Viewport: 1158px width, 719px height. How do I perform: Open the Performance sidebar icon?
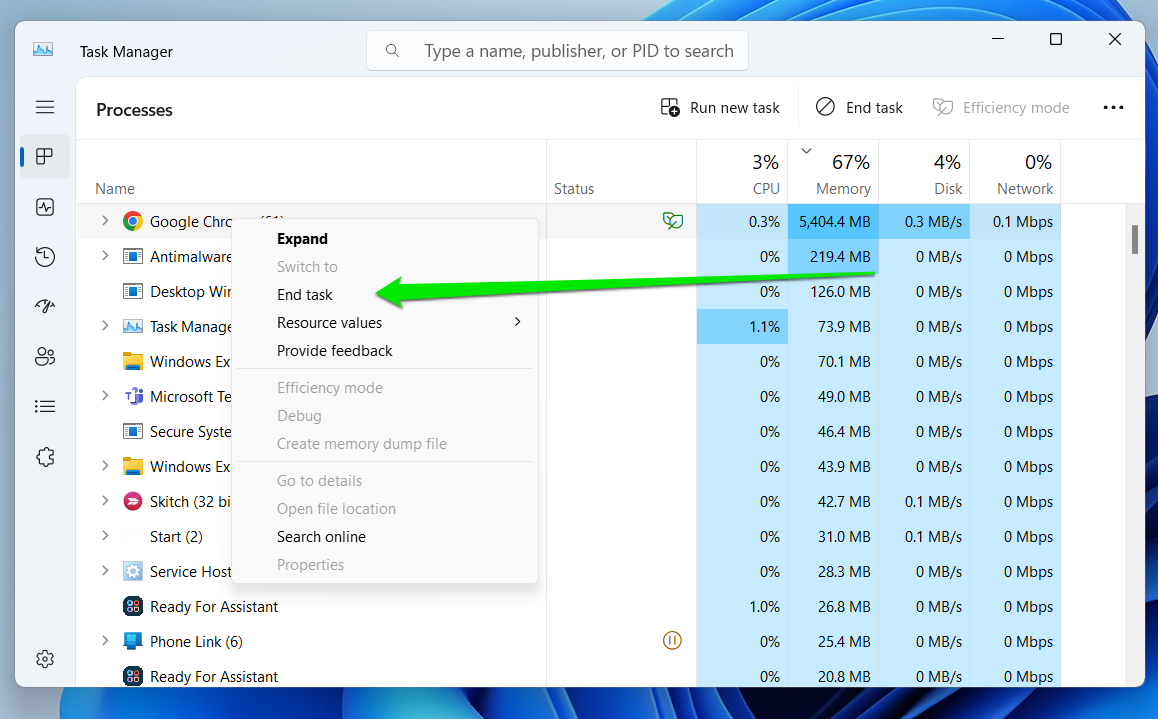pos(45,207)
